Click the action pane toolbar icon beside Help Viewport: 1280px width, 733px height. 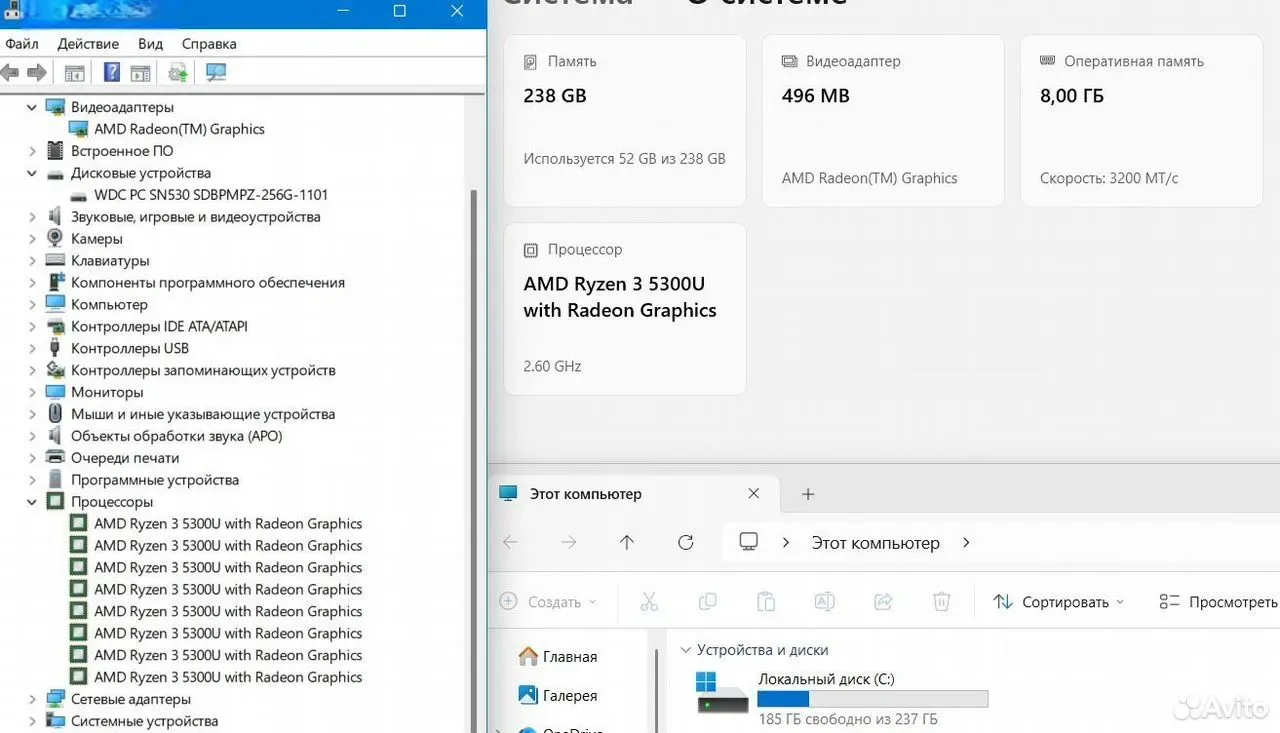tap(140, 73)
